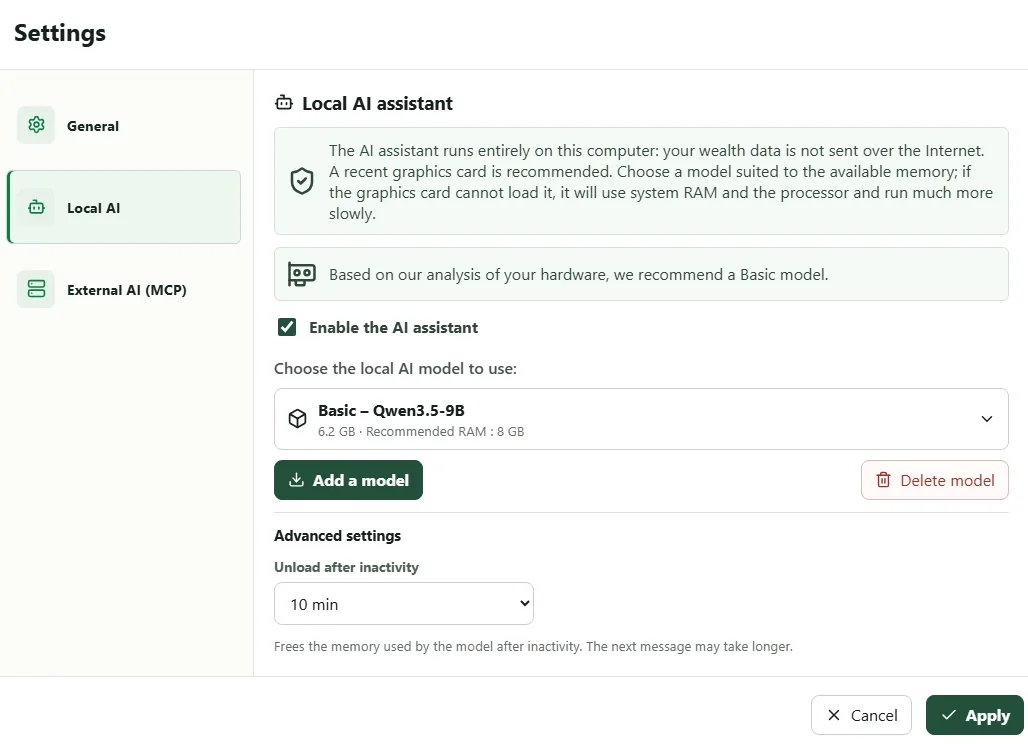
Task: Expand the model dropdown chevron
Action: [x=987, y=419]
